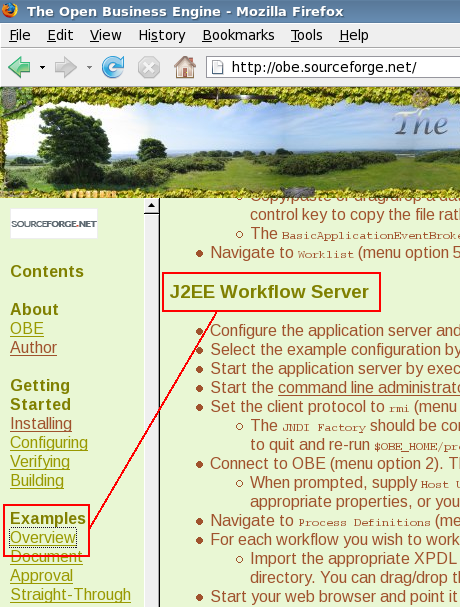Open the Straight-Through link
Viewport: 460px width, 607px height.
click(70, 594)
